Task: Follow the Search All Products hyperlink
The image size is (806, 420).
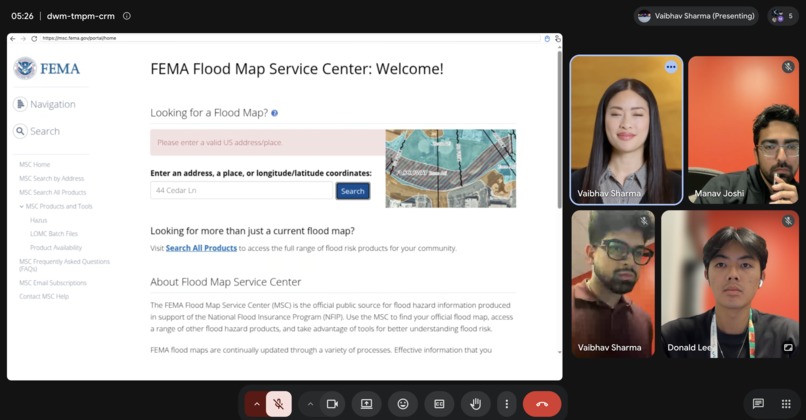Action: (x=201, y=248)
